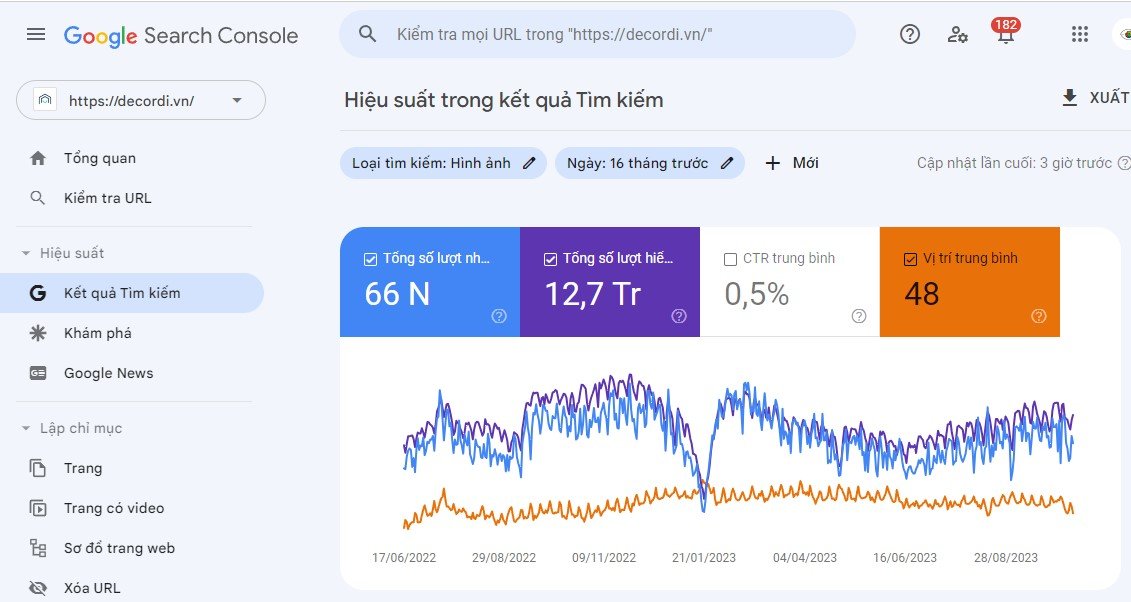Open the property selector dropdown arrow
This screenshot has width=1131, height=602.
[237, 100]
